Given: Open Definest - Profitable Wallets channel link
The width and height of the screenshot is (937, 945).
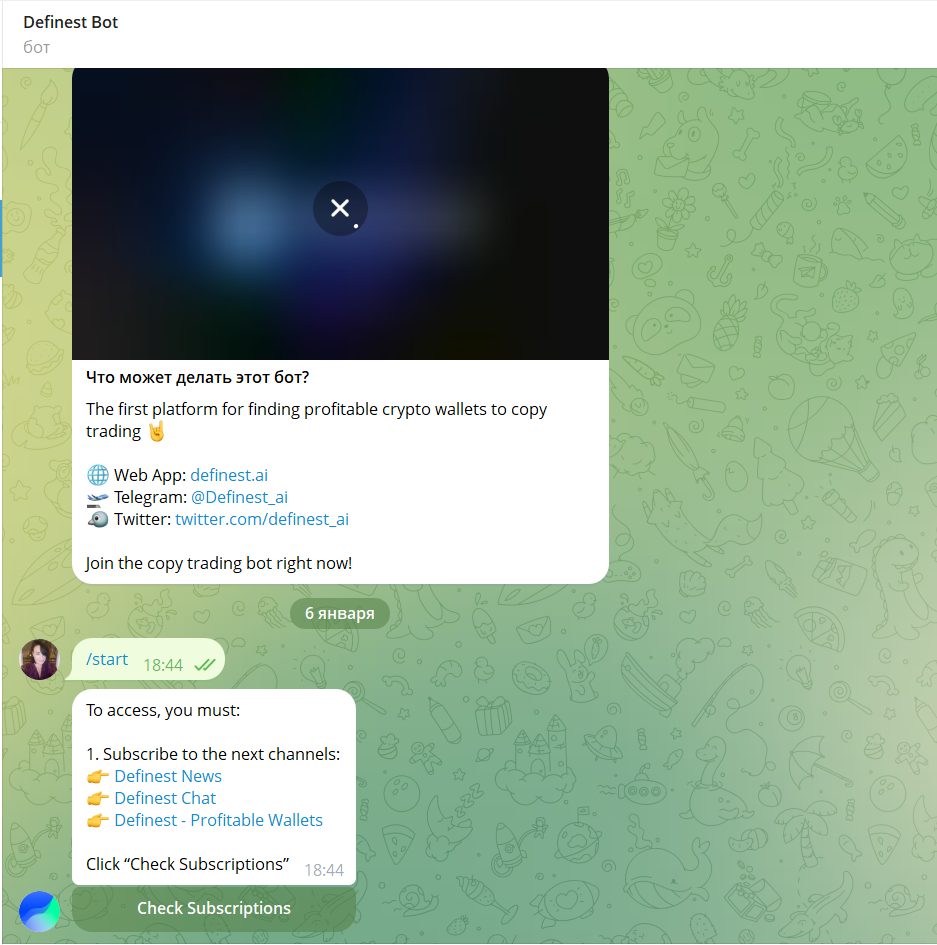Looking at the screenshot, I should click(x=219, y=820).
